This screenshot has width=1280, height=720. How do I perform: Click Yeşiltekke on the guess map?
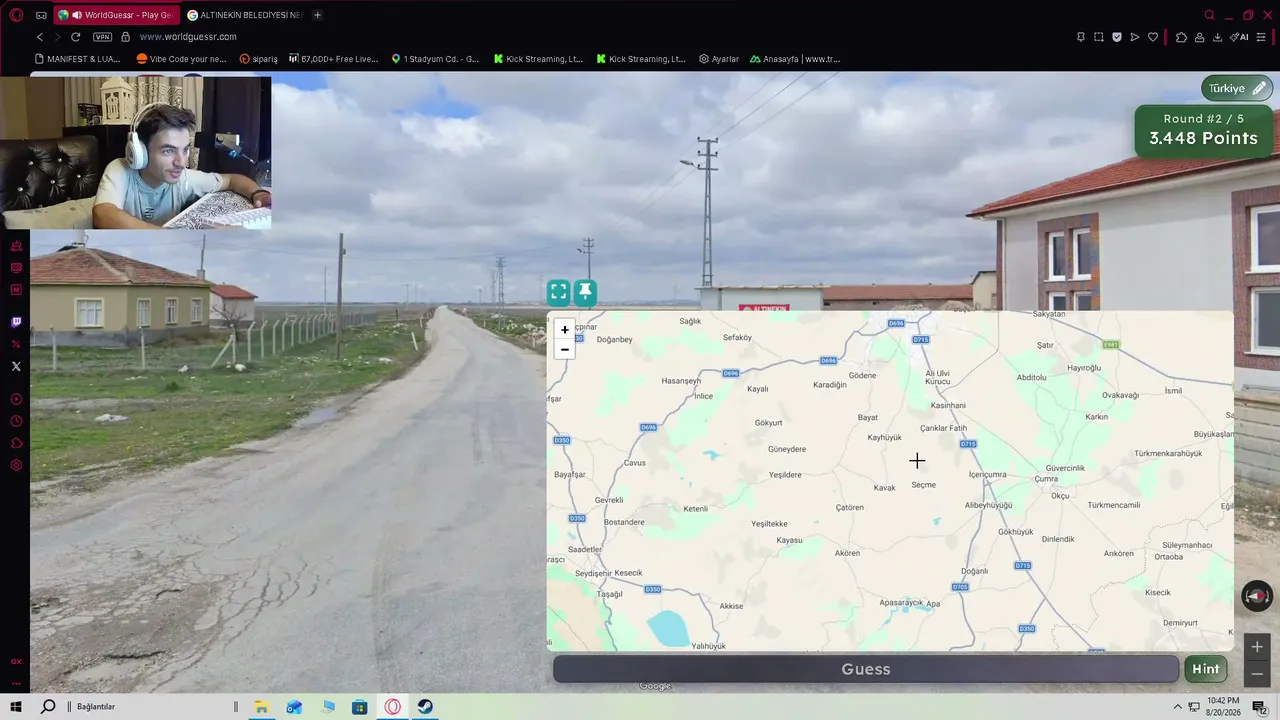tap(769, 524)
